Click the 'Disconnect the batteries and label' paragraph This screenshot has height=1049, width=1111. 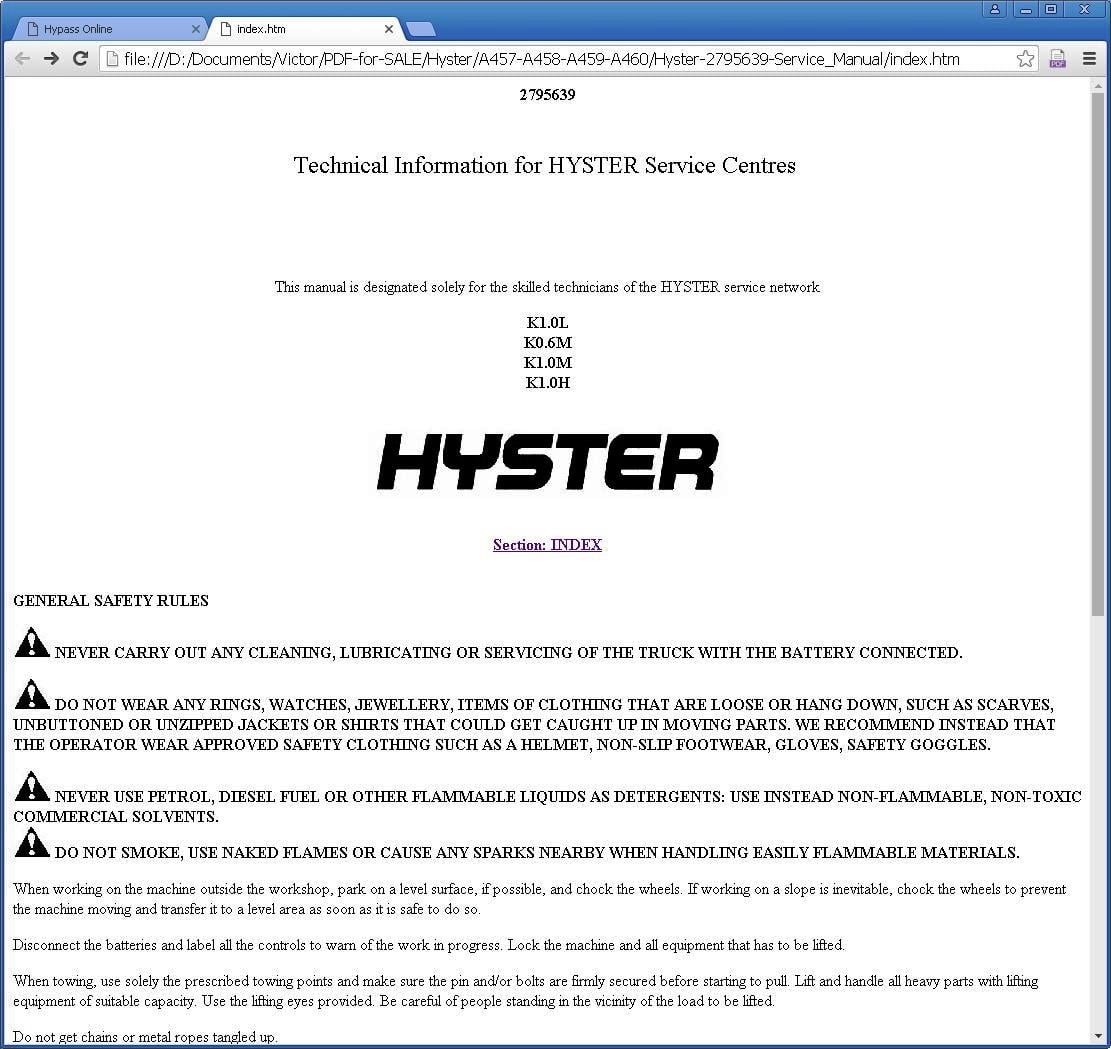click(429, 945)
